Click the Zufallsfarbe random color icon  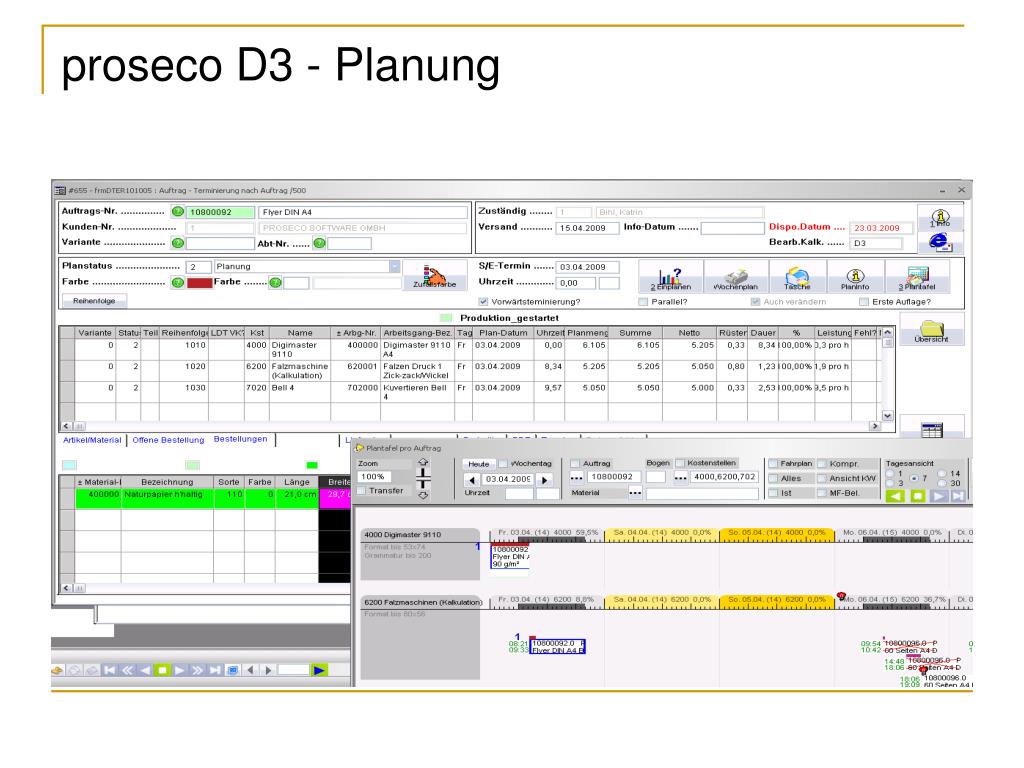pos(434,276)
